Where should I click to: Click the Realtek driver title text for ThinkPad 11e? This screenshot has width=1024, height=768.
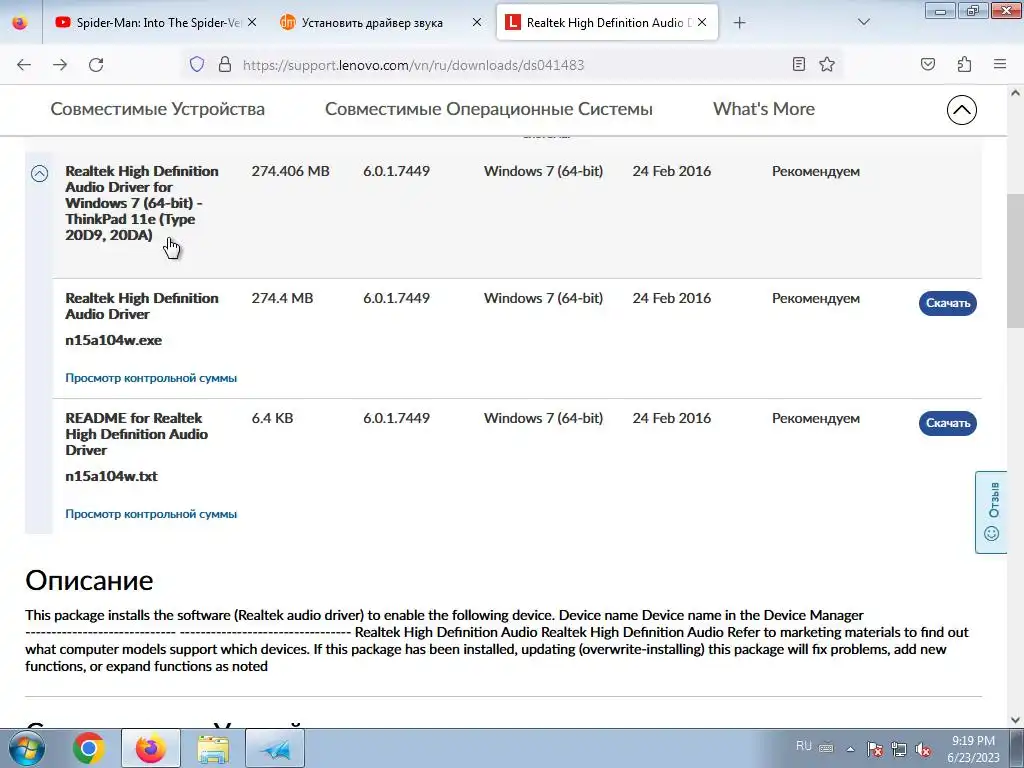pos(142,203)
